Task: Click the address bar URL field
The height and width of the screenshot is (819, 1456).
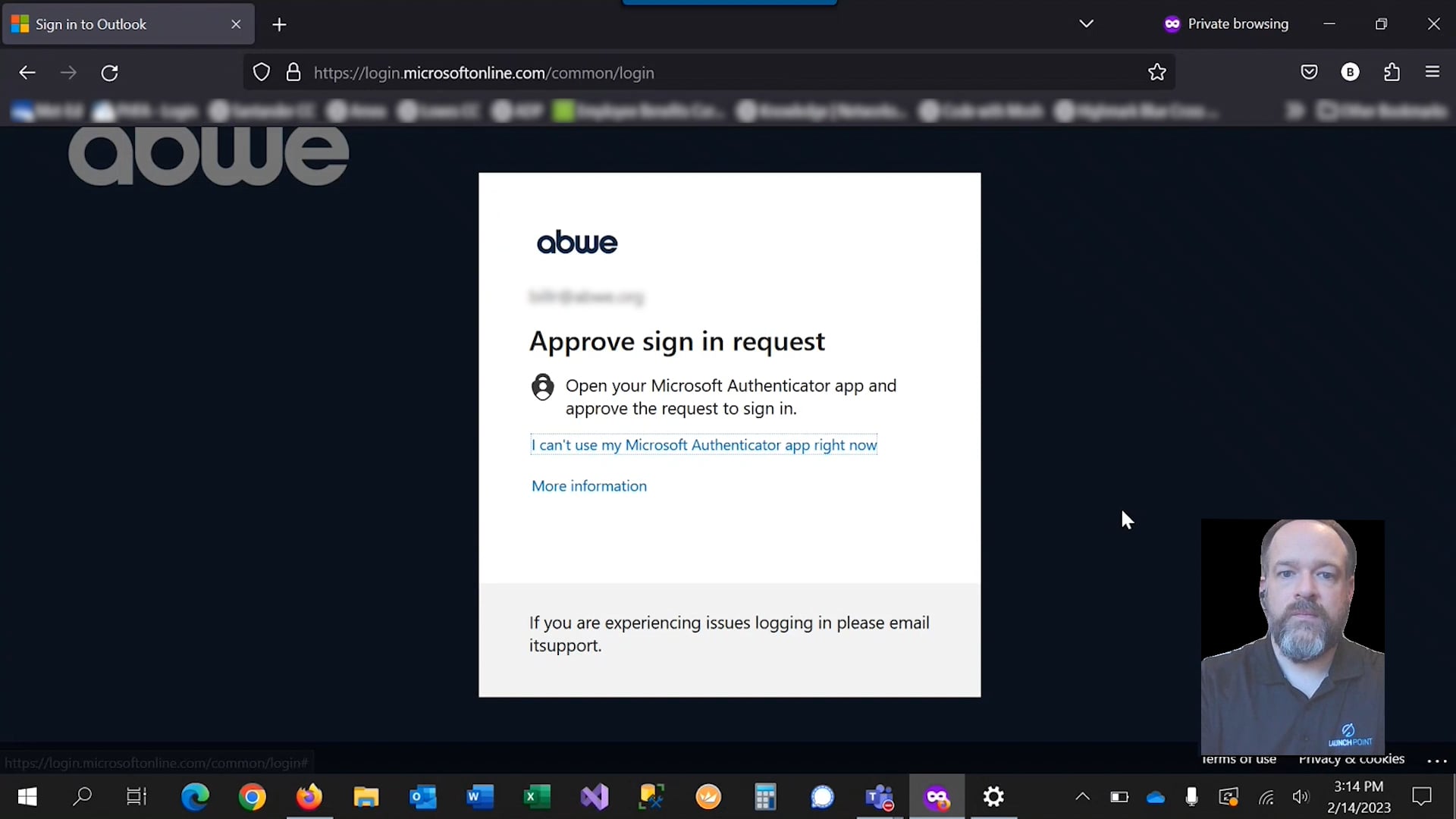Action: (682, 73)
